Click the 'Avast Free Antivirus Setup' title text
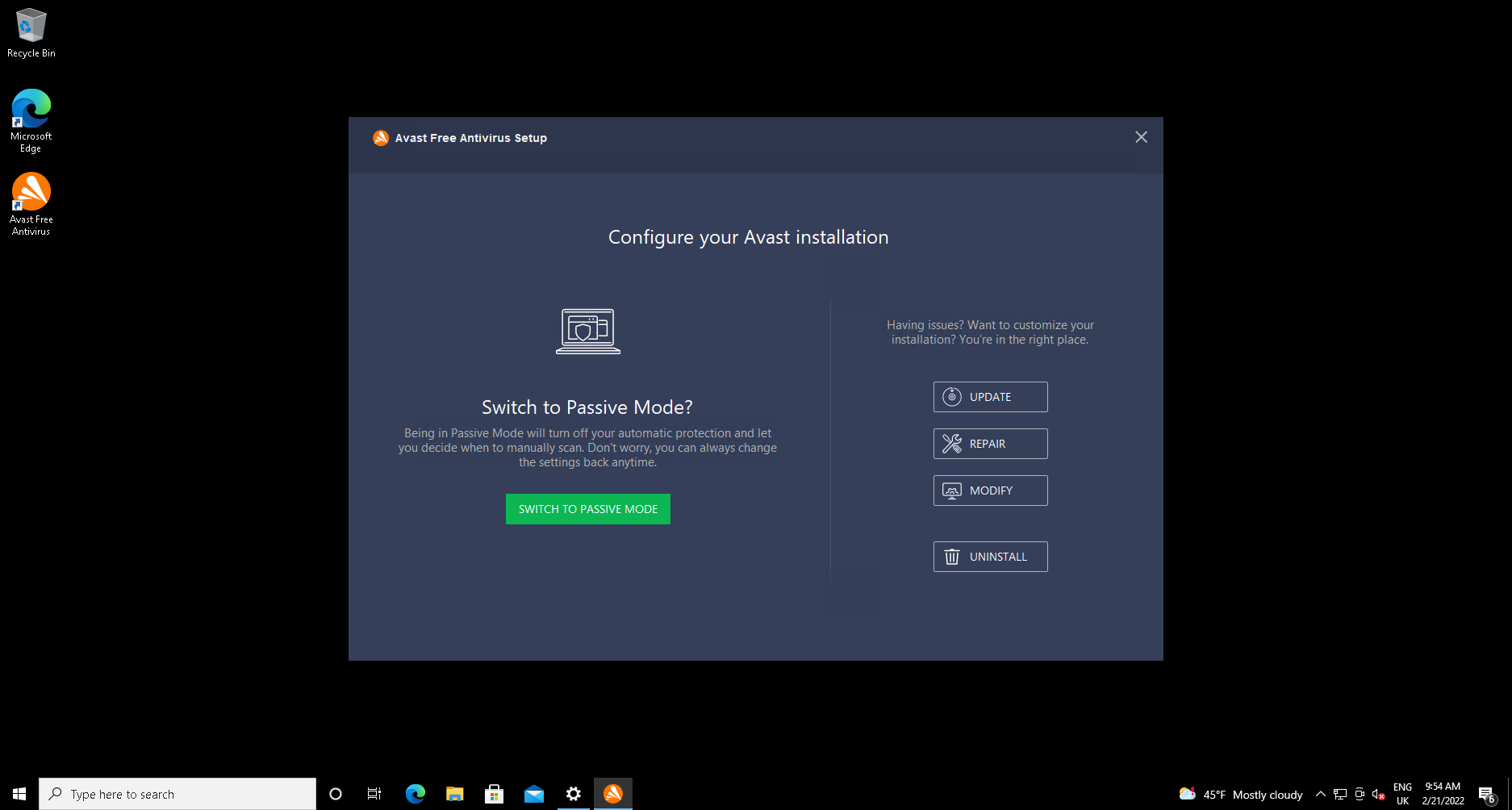 [471, 138]
